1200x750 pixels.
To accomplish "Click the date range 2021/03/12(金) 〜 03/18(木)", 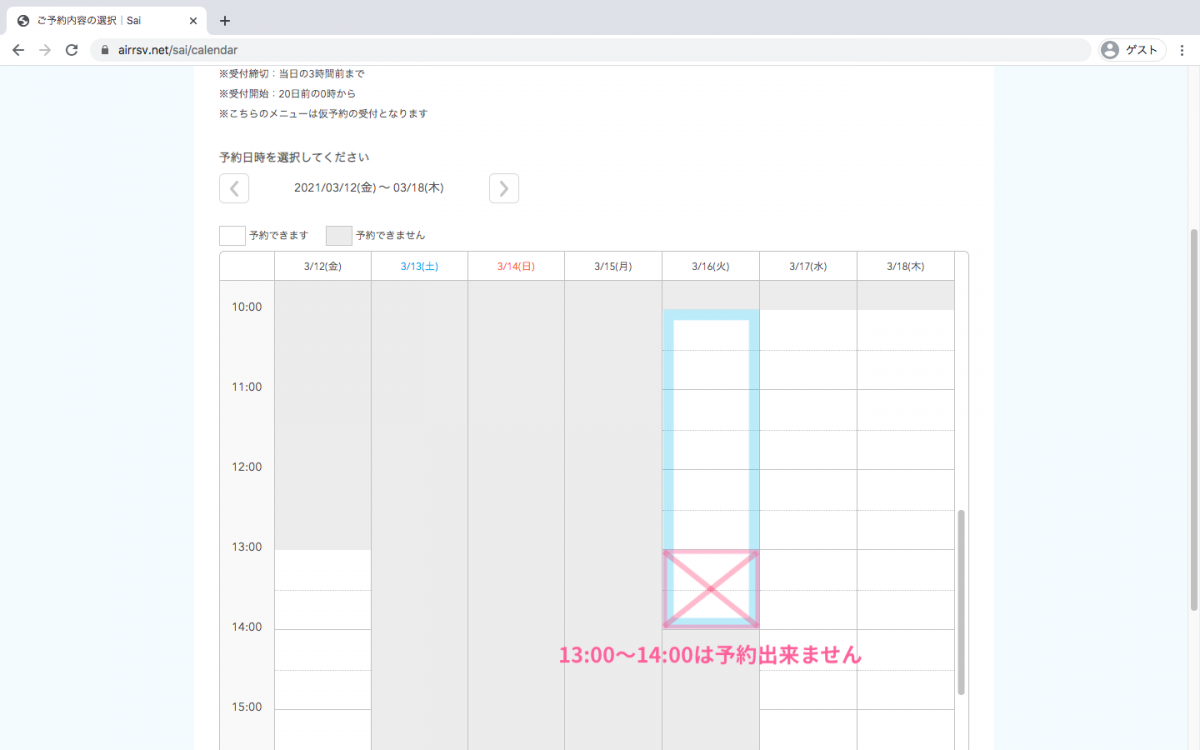I will [369, 188].
